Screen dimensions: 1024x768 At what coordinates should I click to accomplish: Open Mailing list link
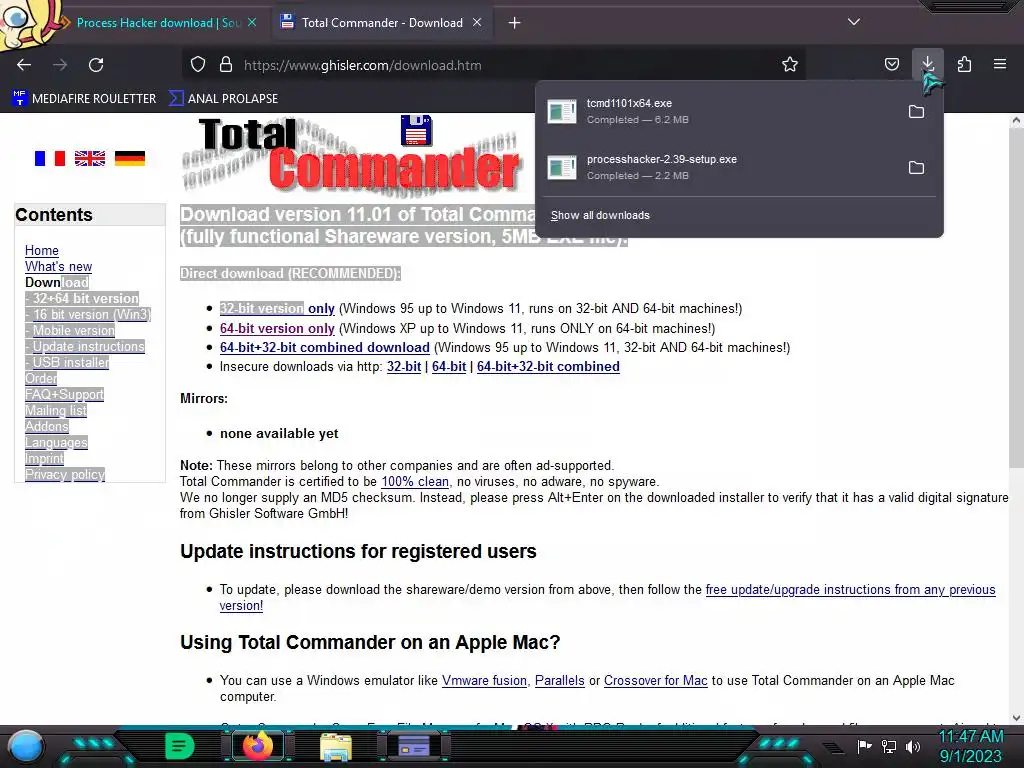56,410
